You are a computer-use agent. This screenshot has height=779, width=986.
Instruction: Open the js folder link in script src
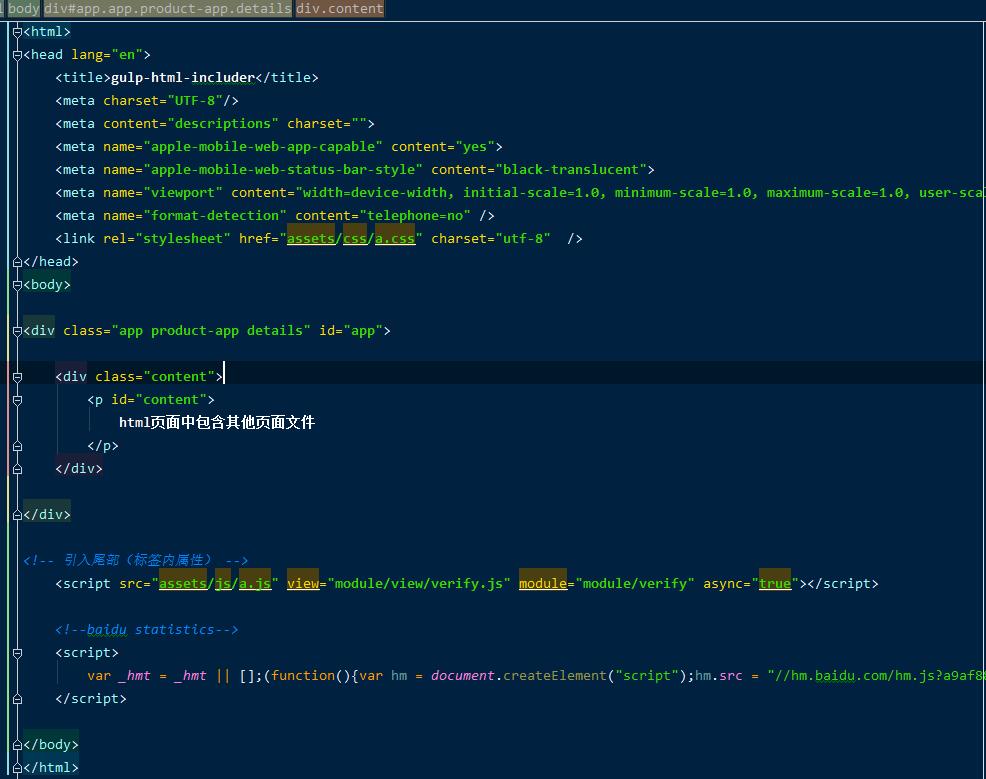223,583
